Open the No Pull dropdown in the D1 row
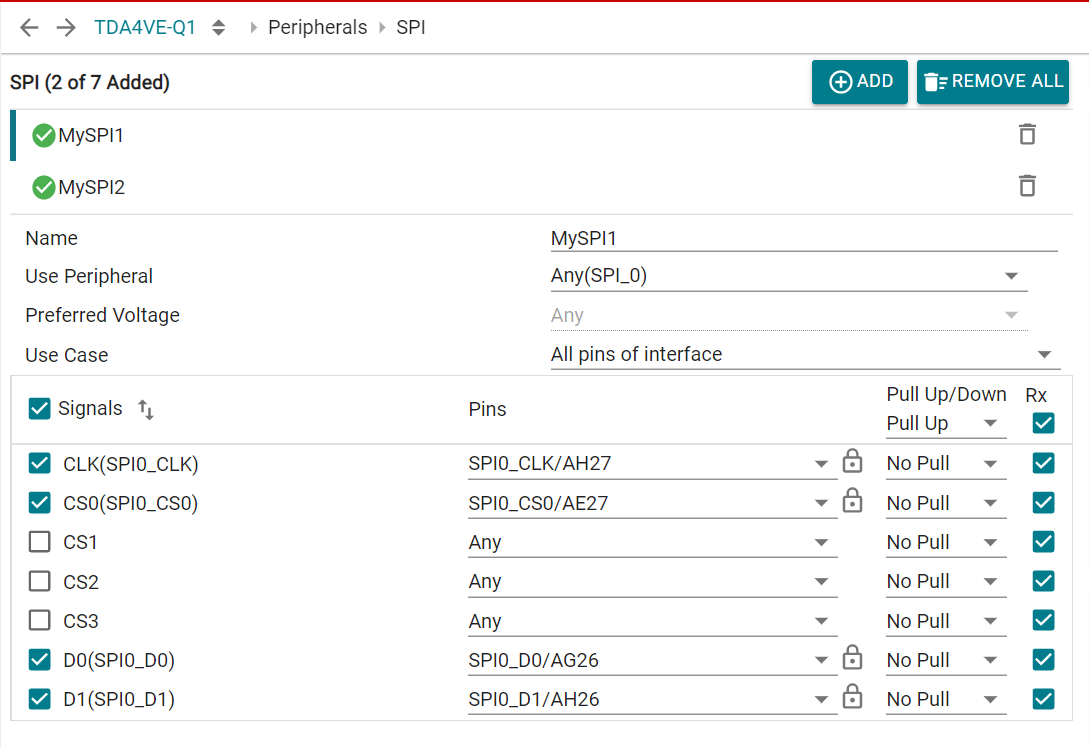 point(946,699)
